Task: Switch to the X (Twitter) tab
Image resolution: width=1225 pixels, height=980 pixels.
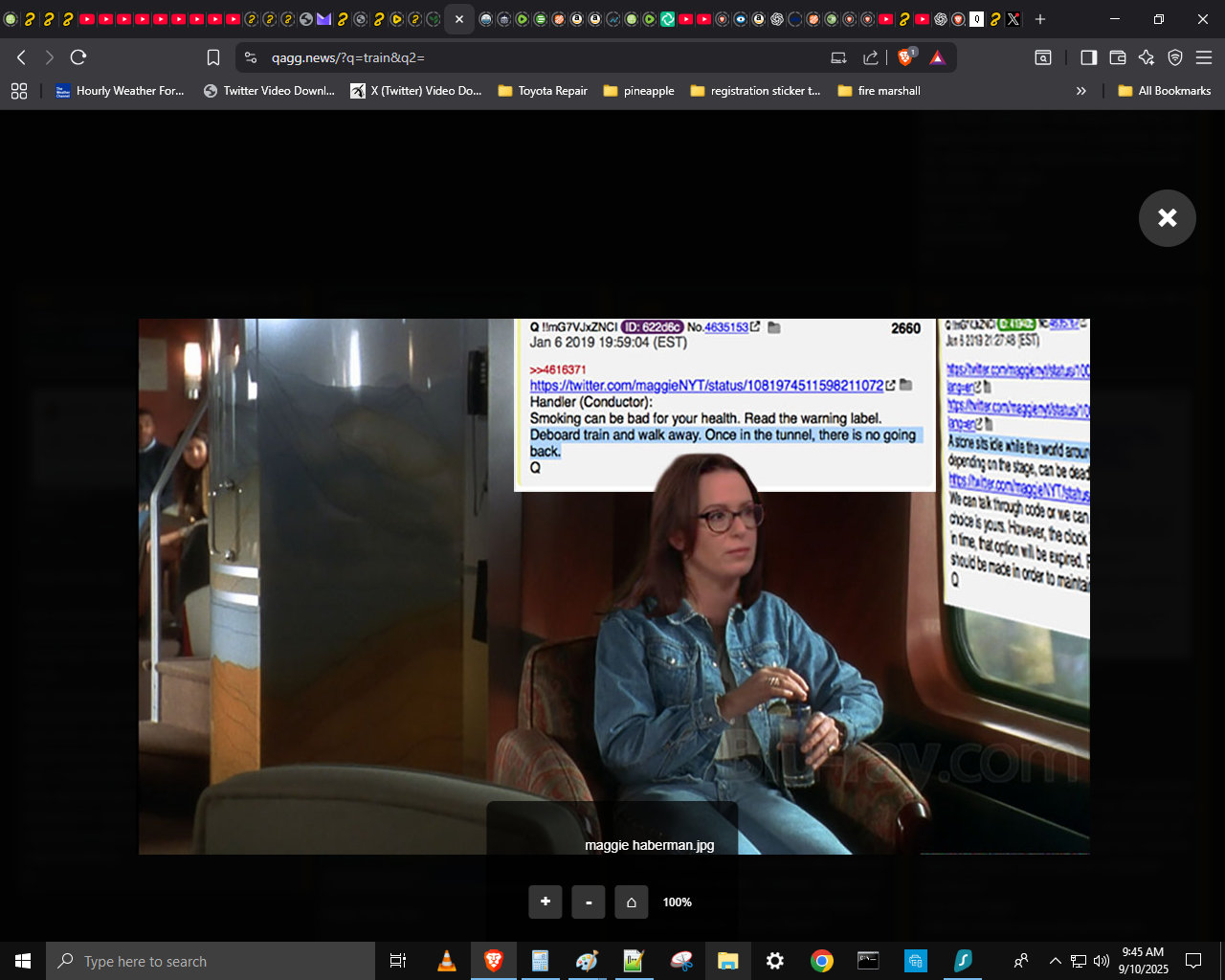Action: (x=1013, y=19)
